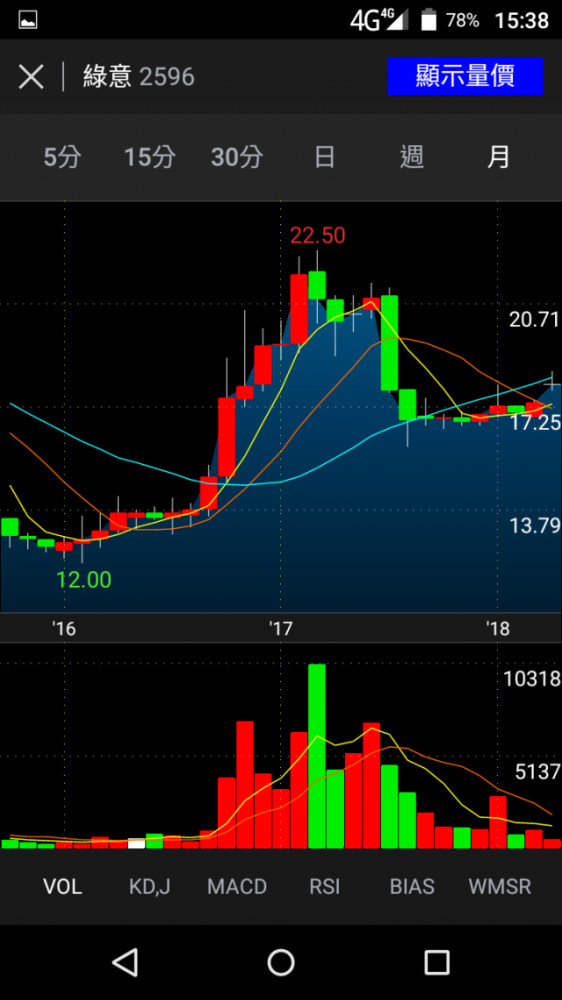This screenshot has height=1000, width=562.
Task: Show the KD,J indicator
Action: (149, 886)
